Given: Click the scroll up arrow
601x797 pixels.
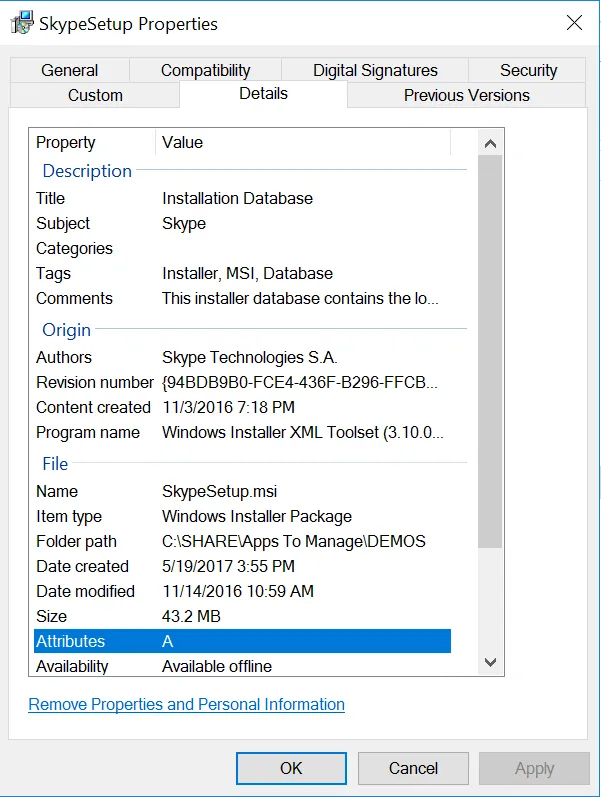Looking at the screenshot, I should click(490, 143).
